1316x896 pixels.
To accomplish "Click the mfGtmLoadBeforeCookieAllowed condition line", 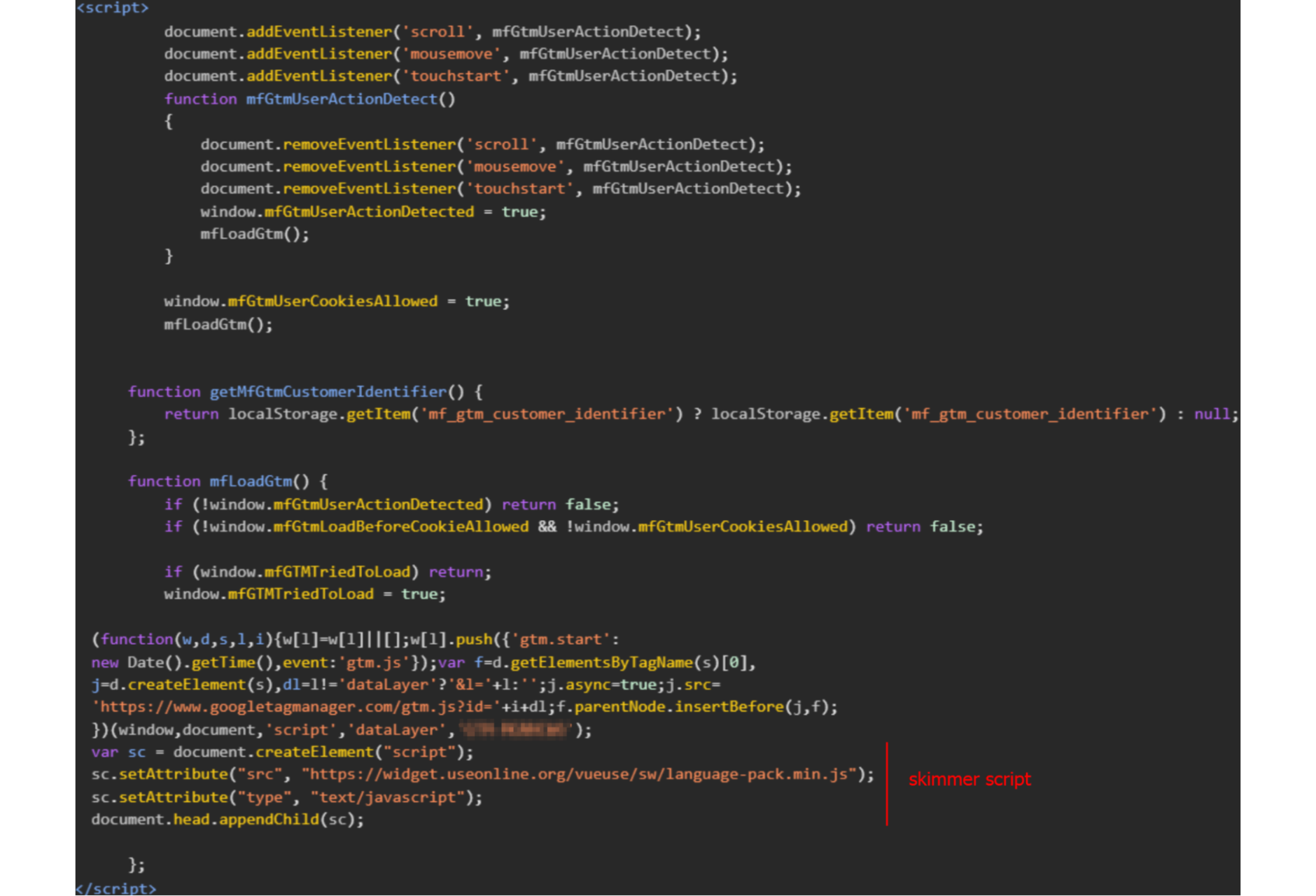I will [574, 526].
